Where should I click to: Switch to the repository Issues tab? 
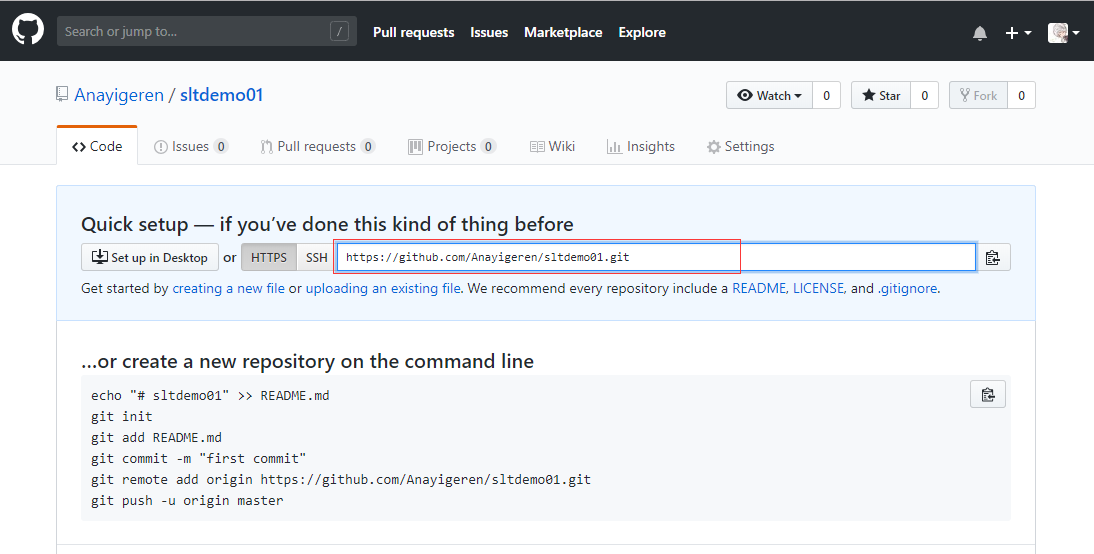tap(190, 147)
